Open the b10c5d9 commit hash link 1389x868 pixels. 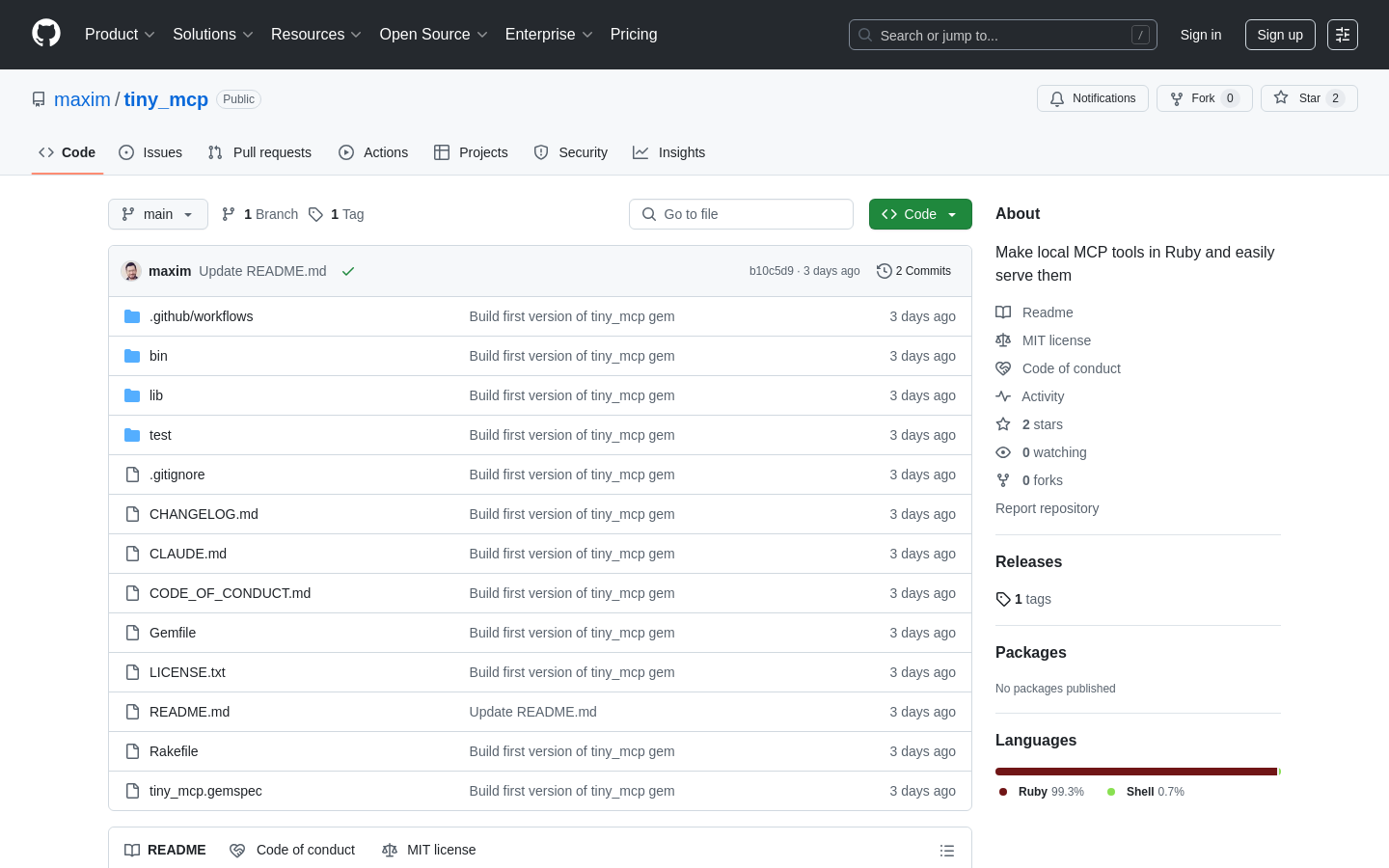coord(771,271)
